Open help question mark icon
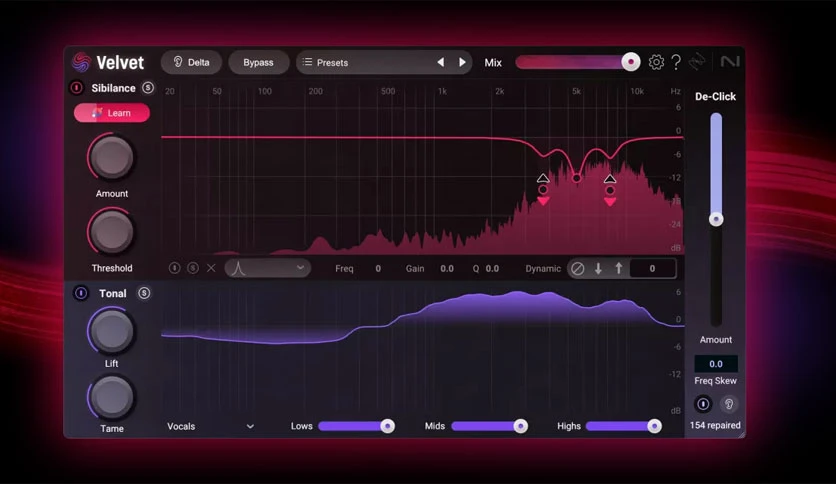This screenshot has height=484, width=836. tap(676, 62)
